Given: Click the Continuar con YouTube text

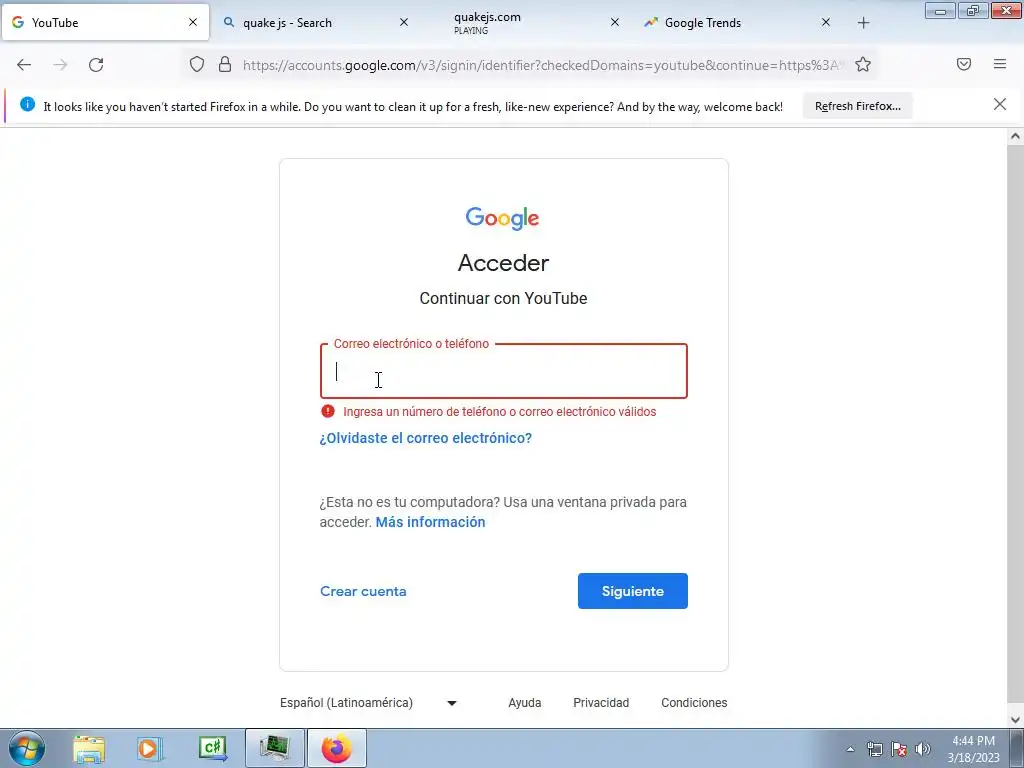Looking at the screenshot, I should pyautogui.click(x=503, y=298).
